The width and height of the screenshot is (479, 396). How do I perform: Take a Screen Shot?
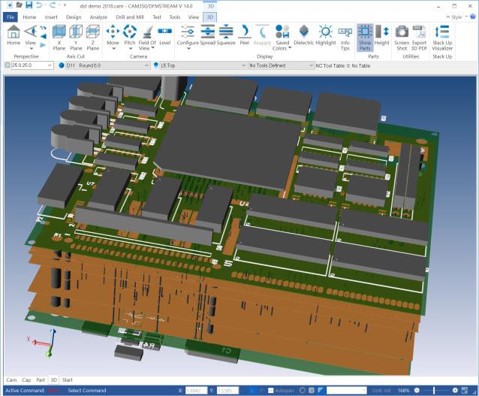pyautogui.click(x=402, y=38)
